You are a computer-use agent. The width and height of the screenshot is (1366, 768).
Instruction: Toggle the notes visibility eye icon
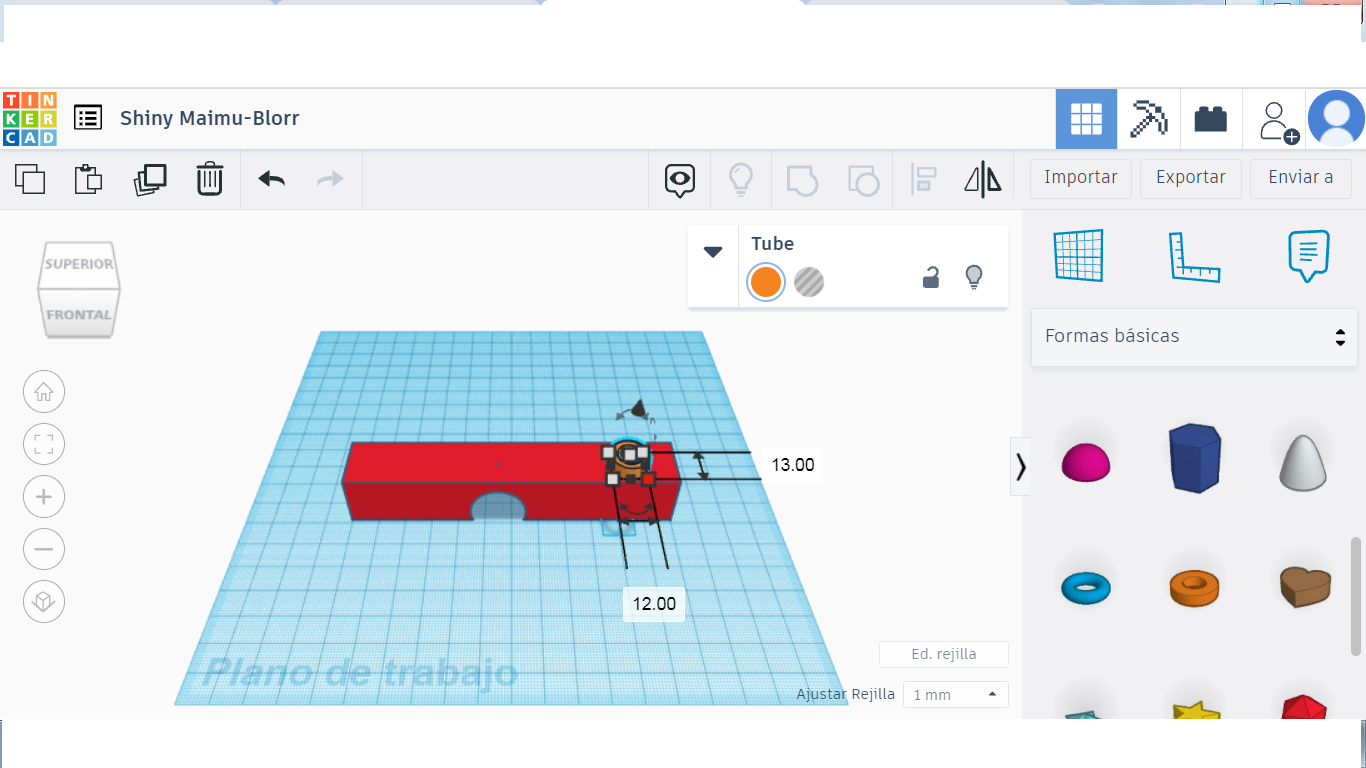[x=680, y=180]
